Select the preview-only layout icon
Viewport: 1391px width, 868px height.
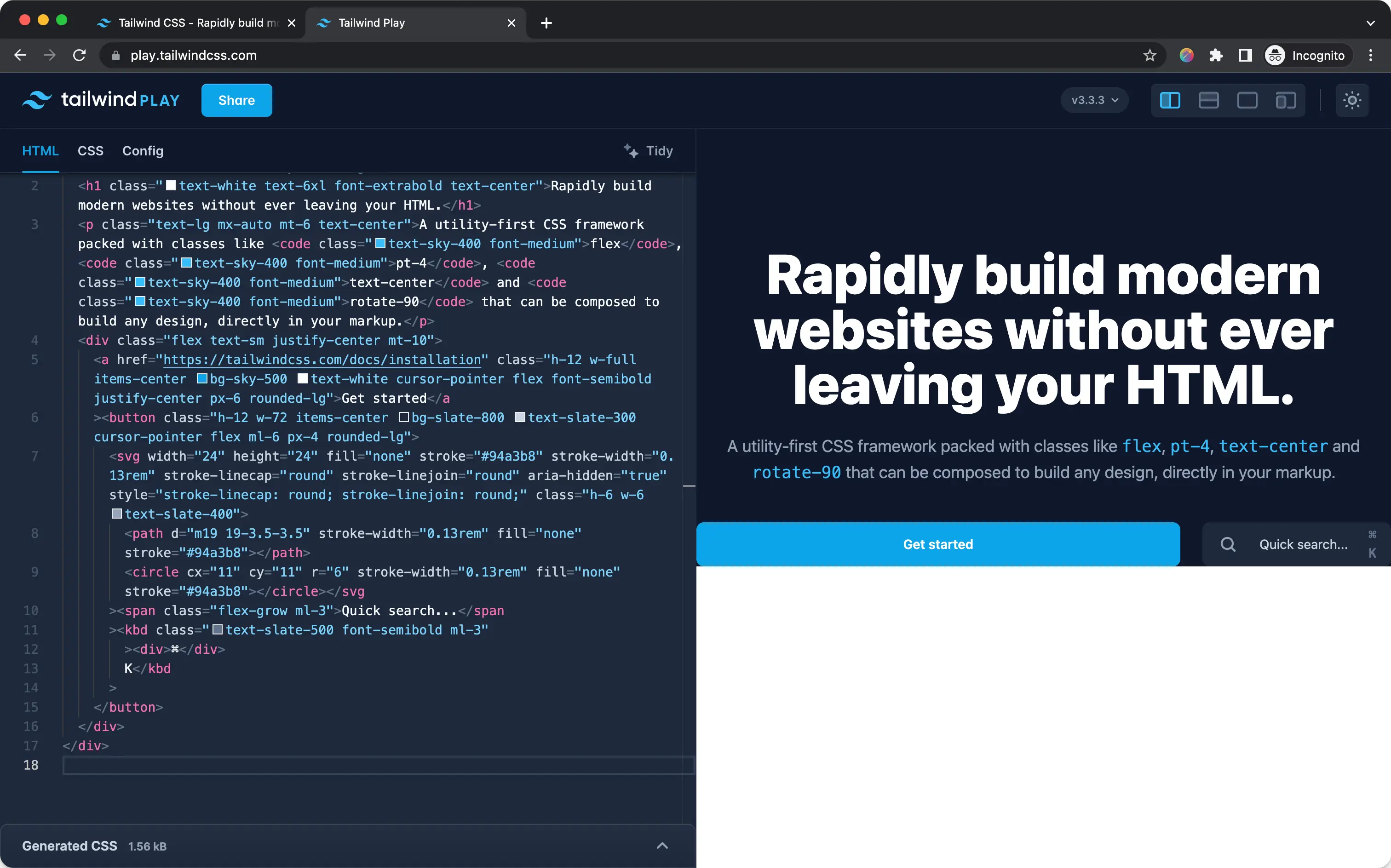(1247, 101)
